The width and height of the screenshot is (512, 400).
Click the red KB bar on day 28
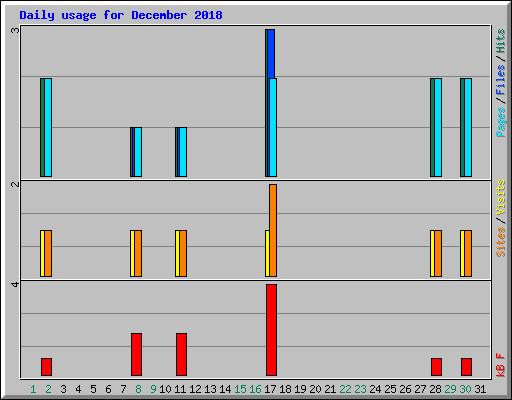(436, 367)
